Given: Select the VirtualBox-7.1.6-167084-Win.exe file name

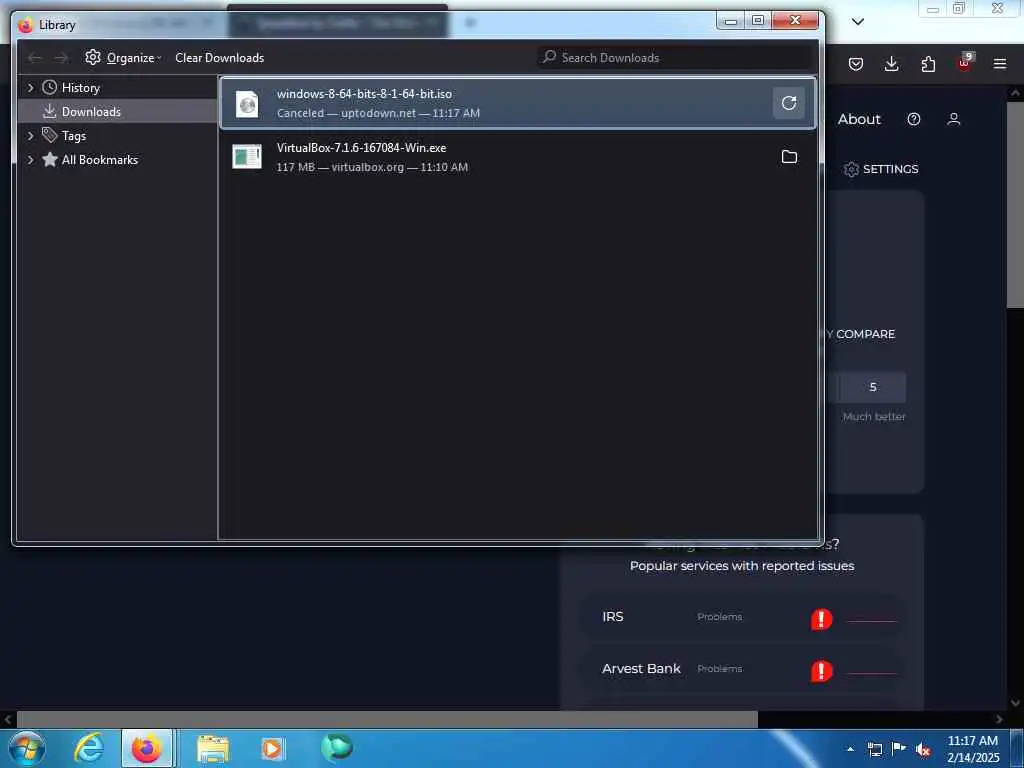Looking at the screenshot, I should tap(361, 148).
